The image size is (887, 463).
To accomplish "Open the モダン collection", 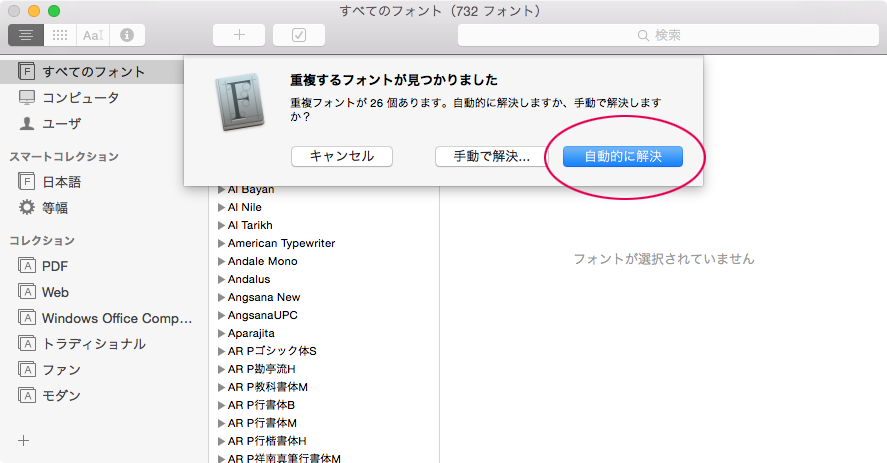I will click(x=62, y=396).
